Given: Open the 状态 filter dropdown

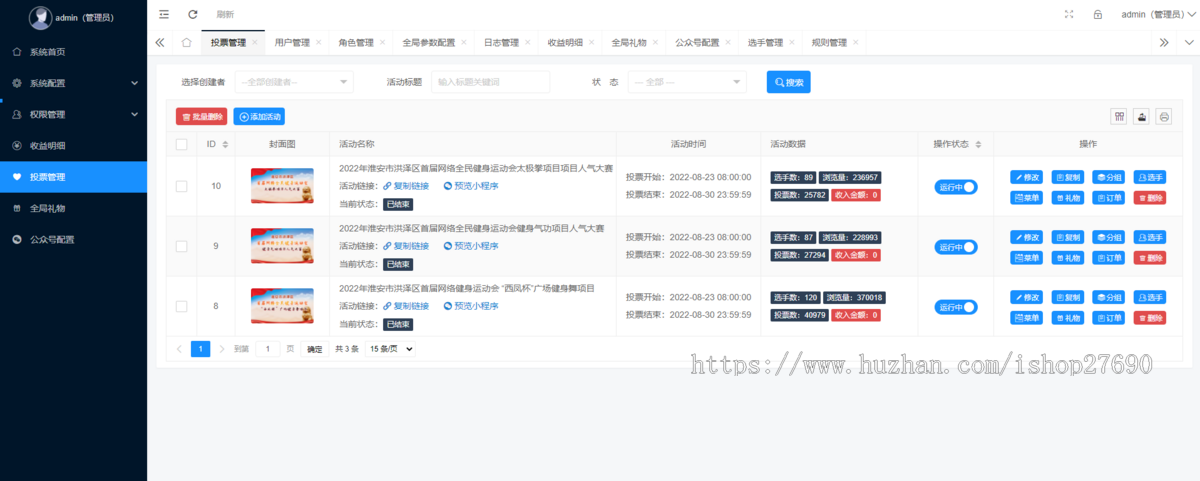Looking at the screenshot, I should click(x=686, y=82).
